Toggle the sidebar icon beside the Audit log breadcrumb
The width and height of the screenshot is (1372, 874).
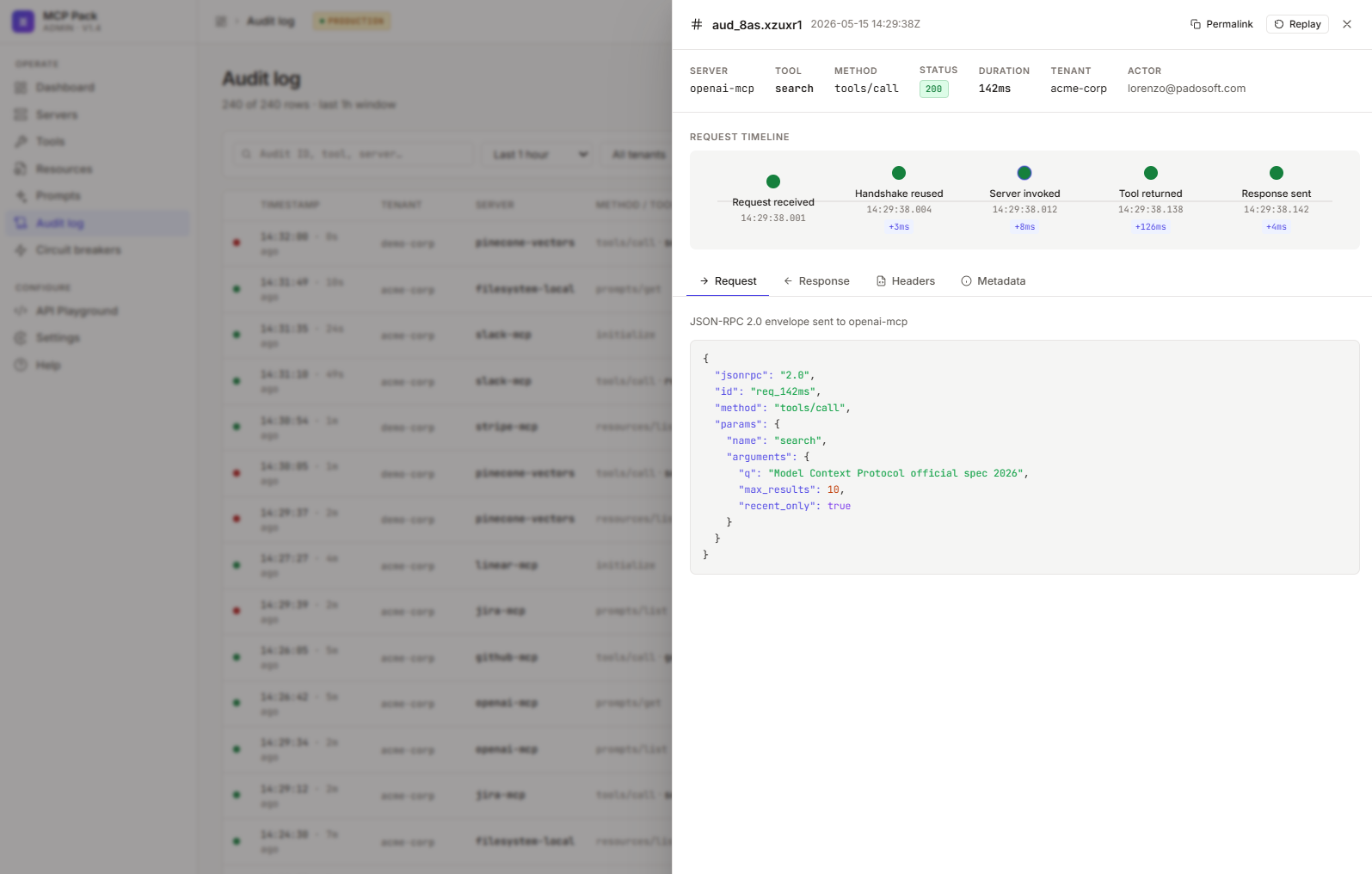point(221,21)
